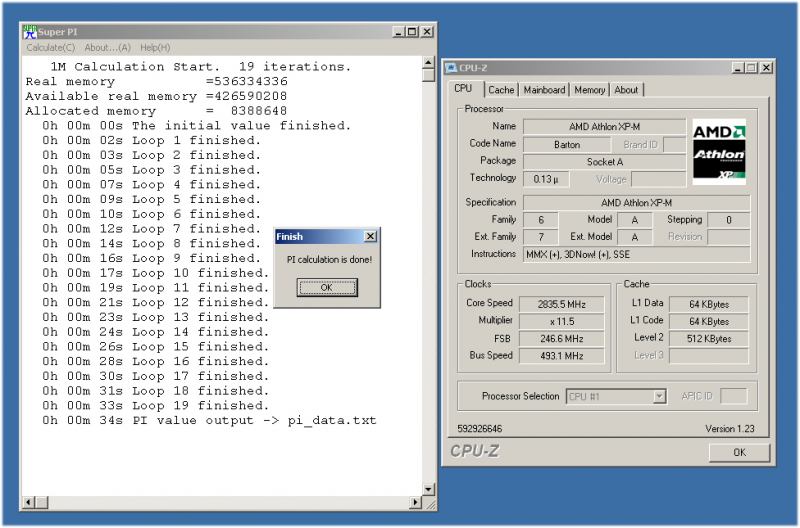Click the 'PI calculation is done!' message

coord(329,259)
